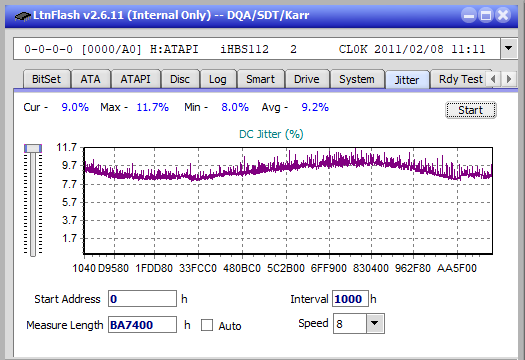525x360 pixels.
Task: Close the LtnFlash window
Action: [503, 15]
